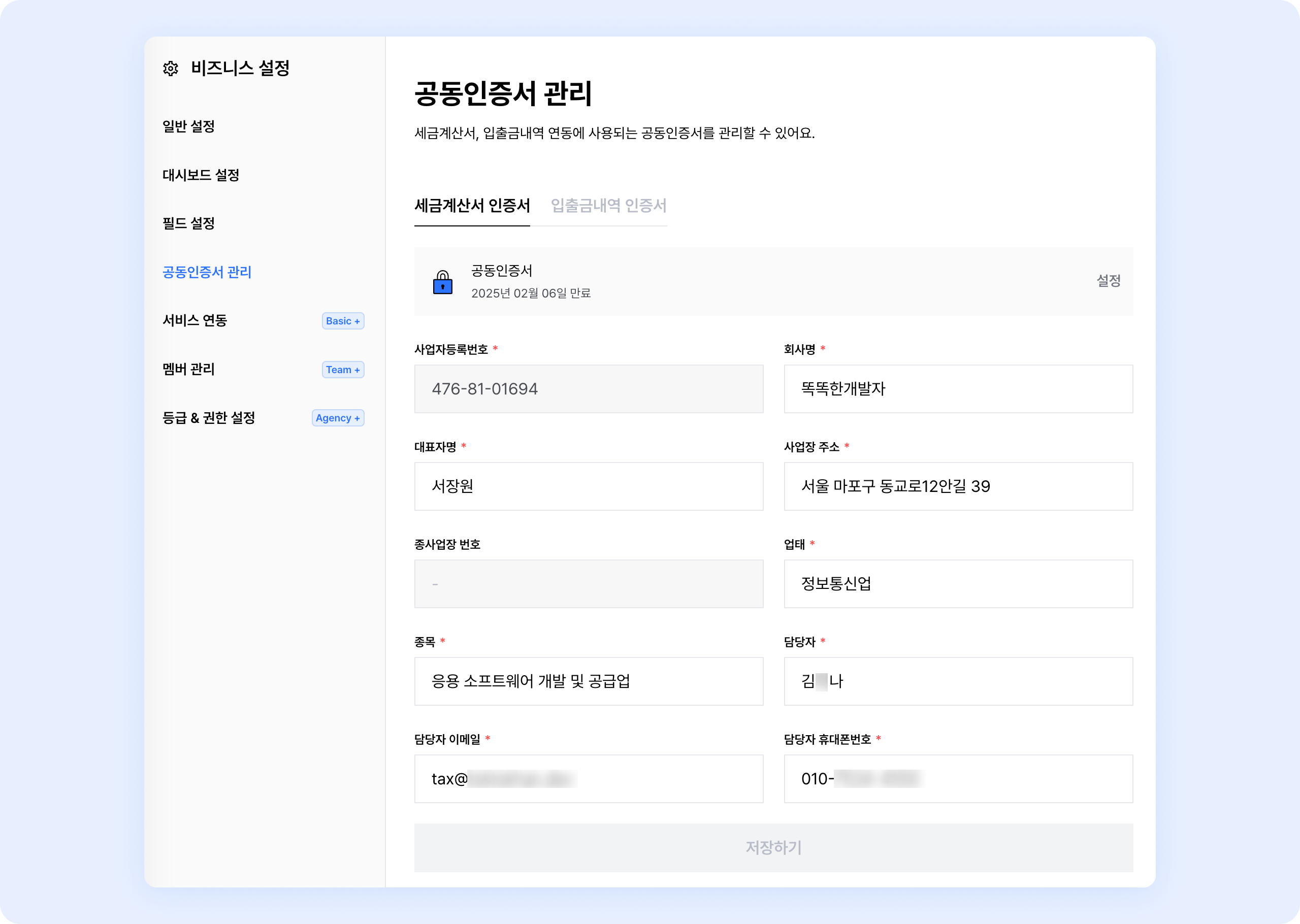Click the 대표자명 text field
The width and height of the screenshot is (1300, 924).
pyautogui.click(x=588, y=486)
